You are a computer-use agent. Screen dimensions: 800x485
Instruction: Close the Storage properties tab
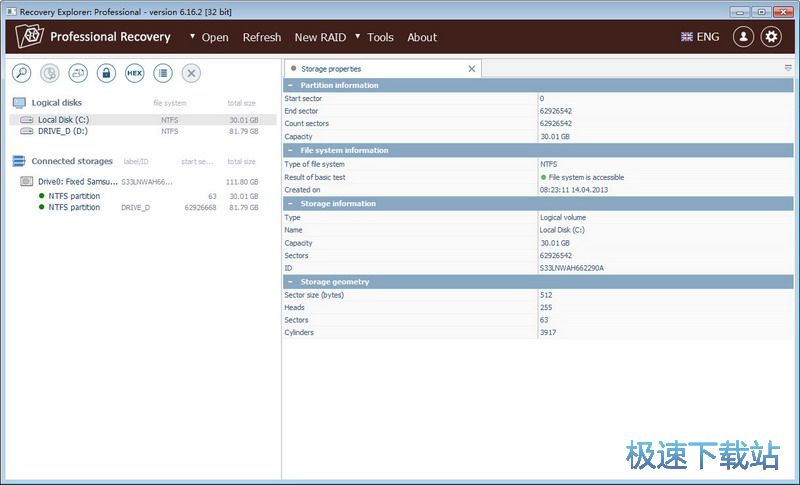pyautogui.click(x=472, y=69)
